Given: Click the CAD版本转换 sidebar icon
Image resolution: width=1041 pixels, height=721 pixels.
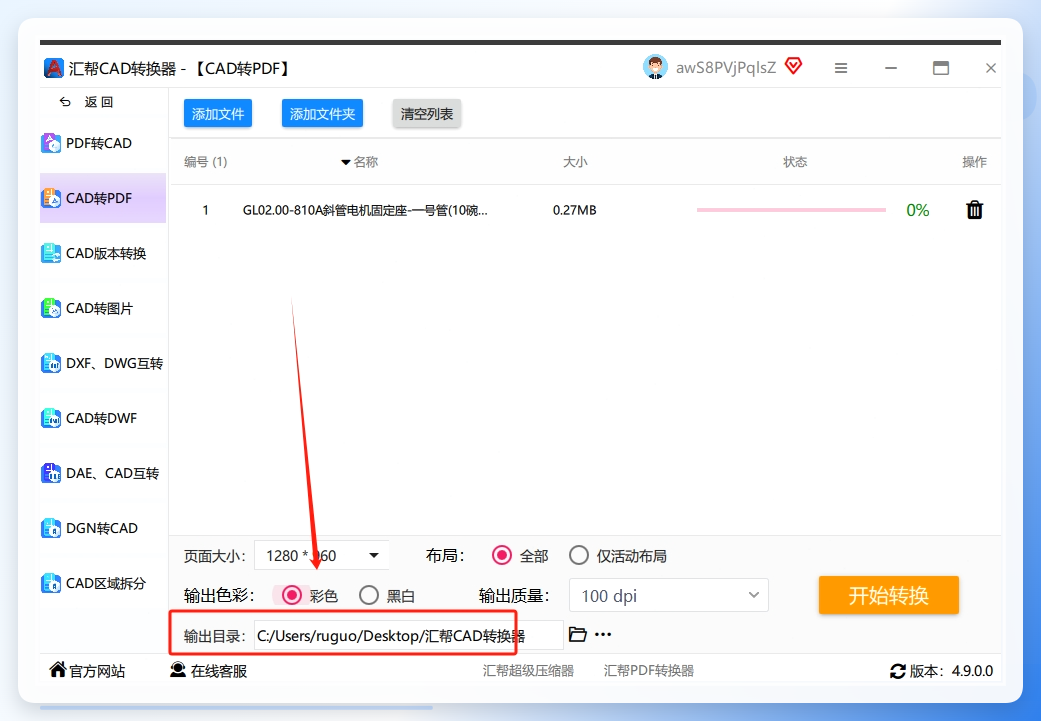Looking at the screenshot, I should pyautogui.click(x=51, y=253).
